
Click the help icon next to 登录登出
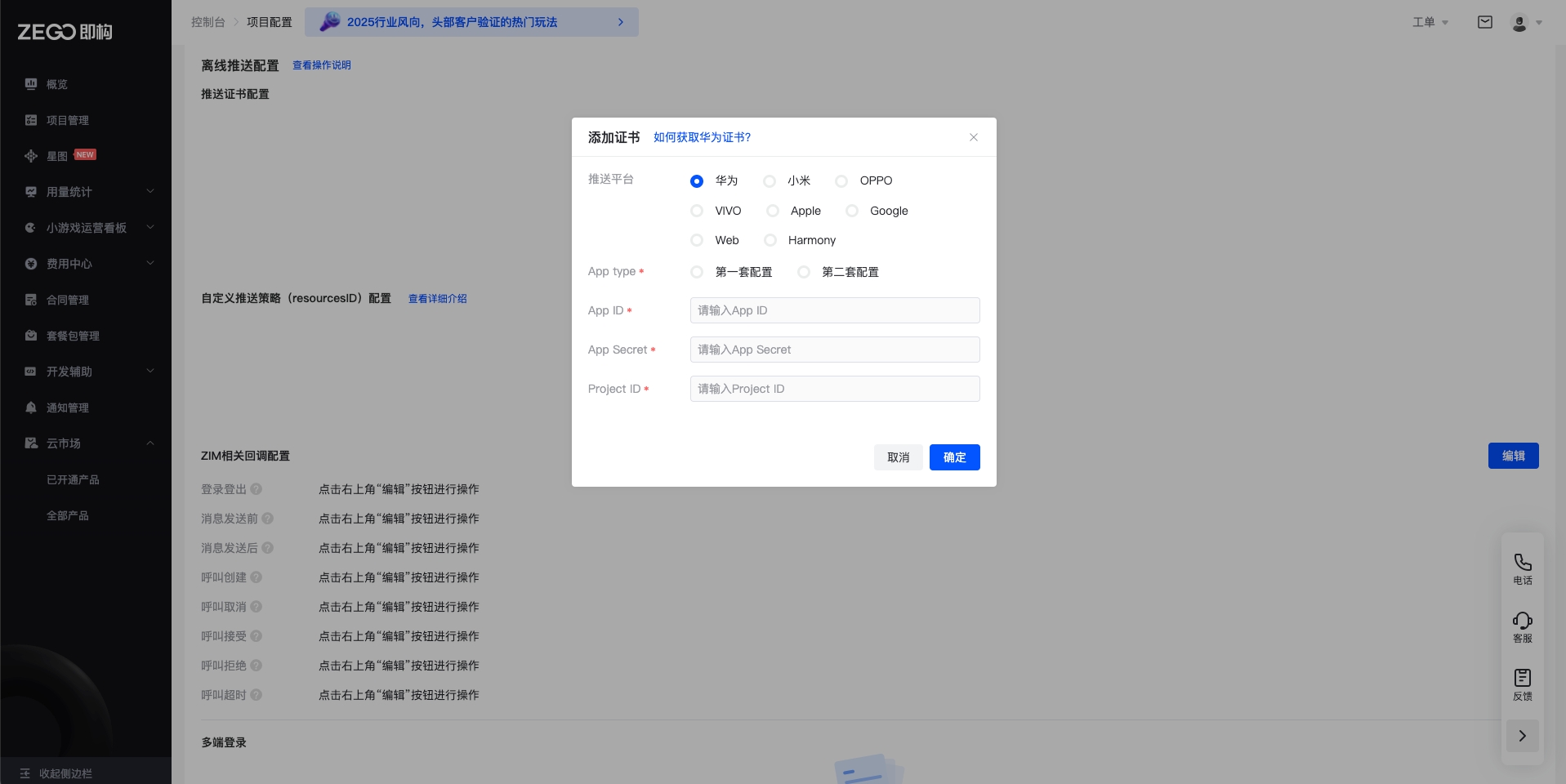[x=257, y=489]
